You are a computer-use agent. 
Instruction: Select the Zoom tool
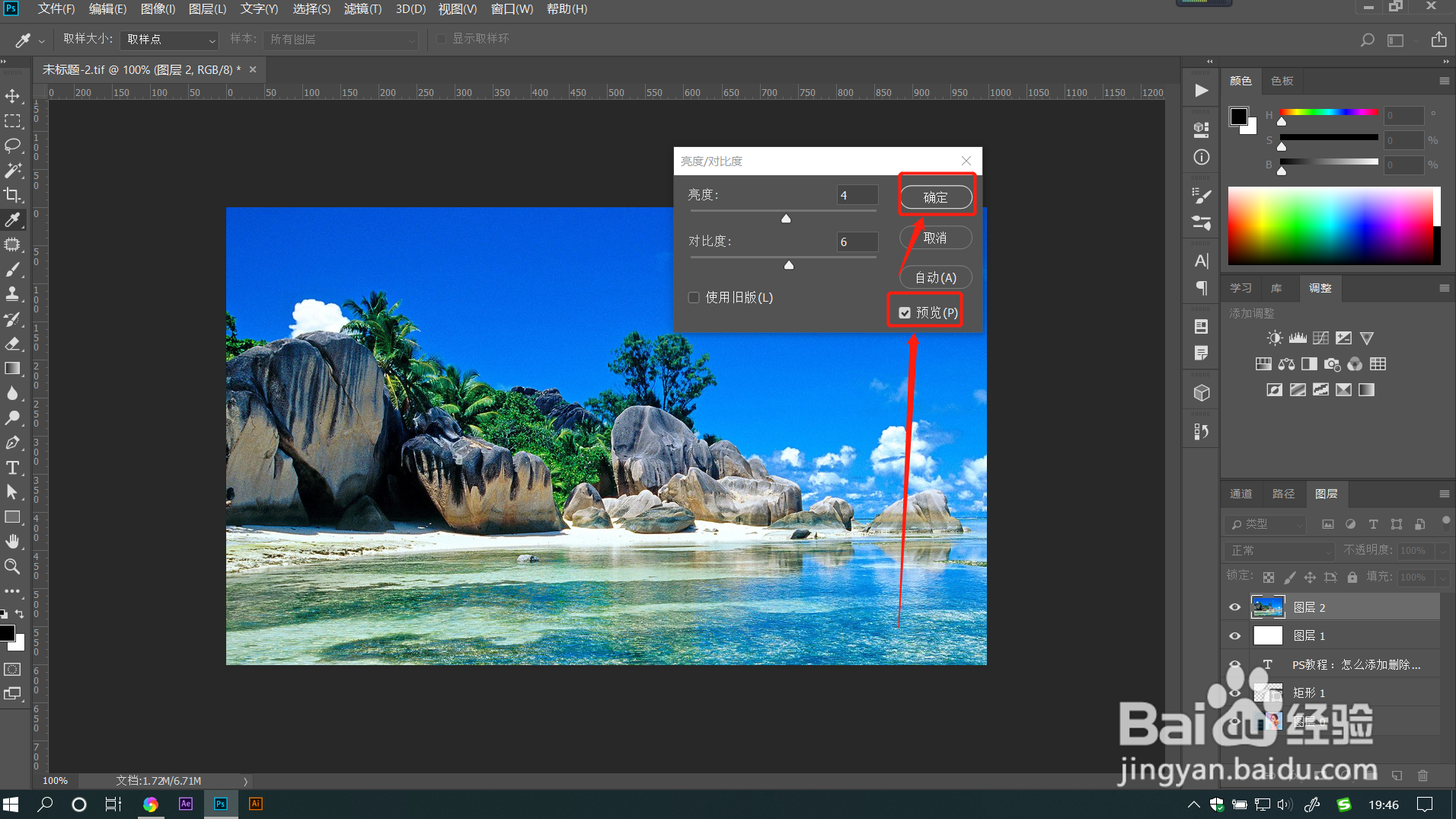pyautogui.click(x=13, y=566)
